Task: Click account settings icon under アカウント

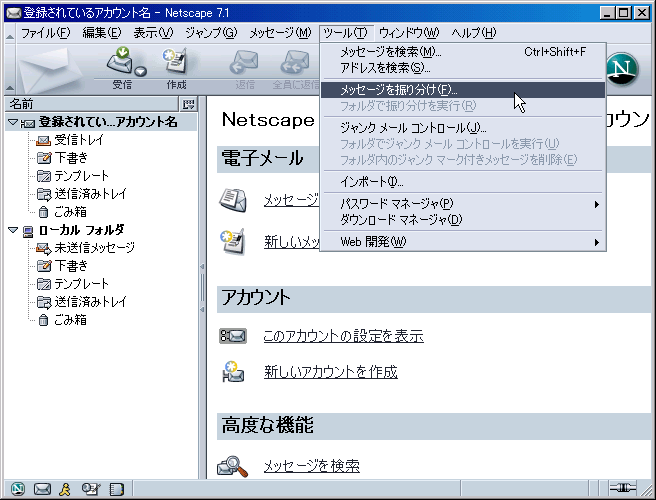Action: click(233, 336)
